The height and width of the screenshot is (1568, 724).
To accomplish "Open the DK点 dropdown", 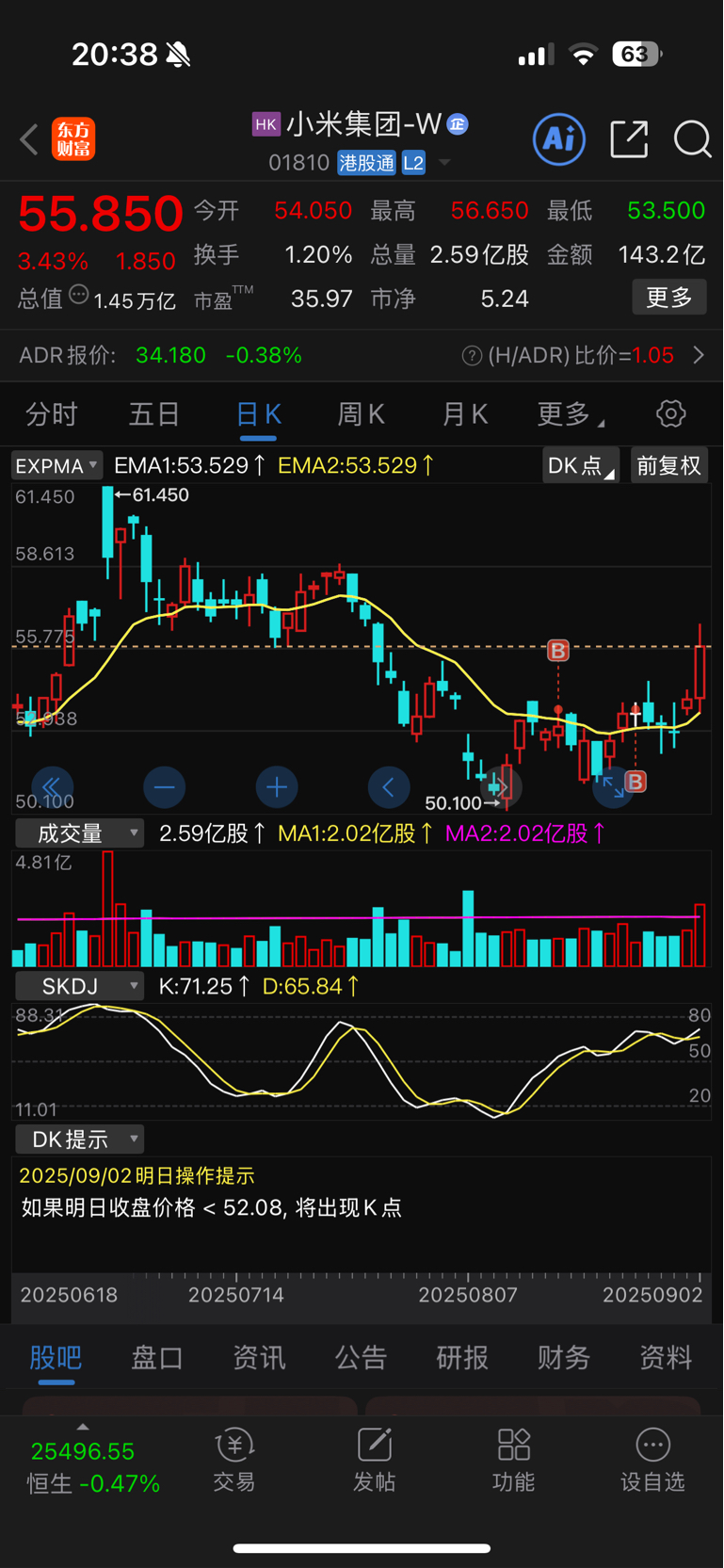I will tap(580, 465).
